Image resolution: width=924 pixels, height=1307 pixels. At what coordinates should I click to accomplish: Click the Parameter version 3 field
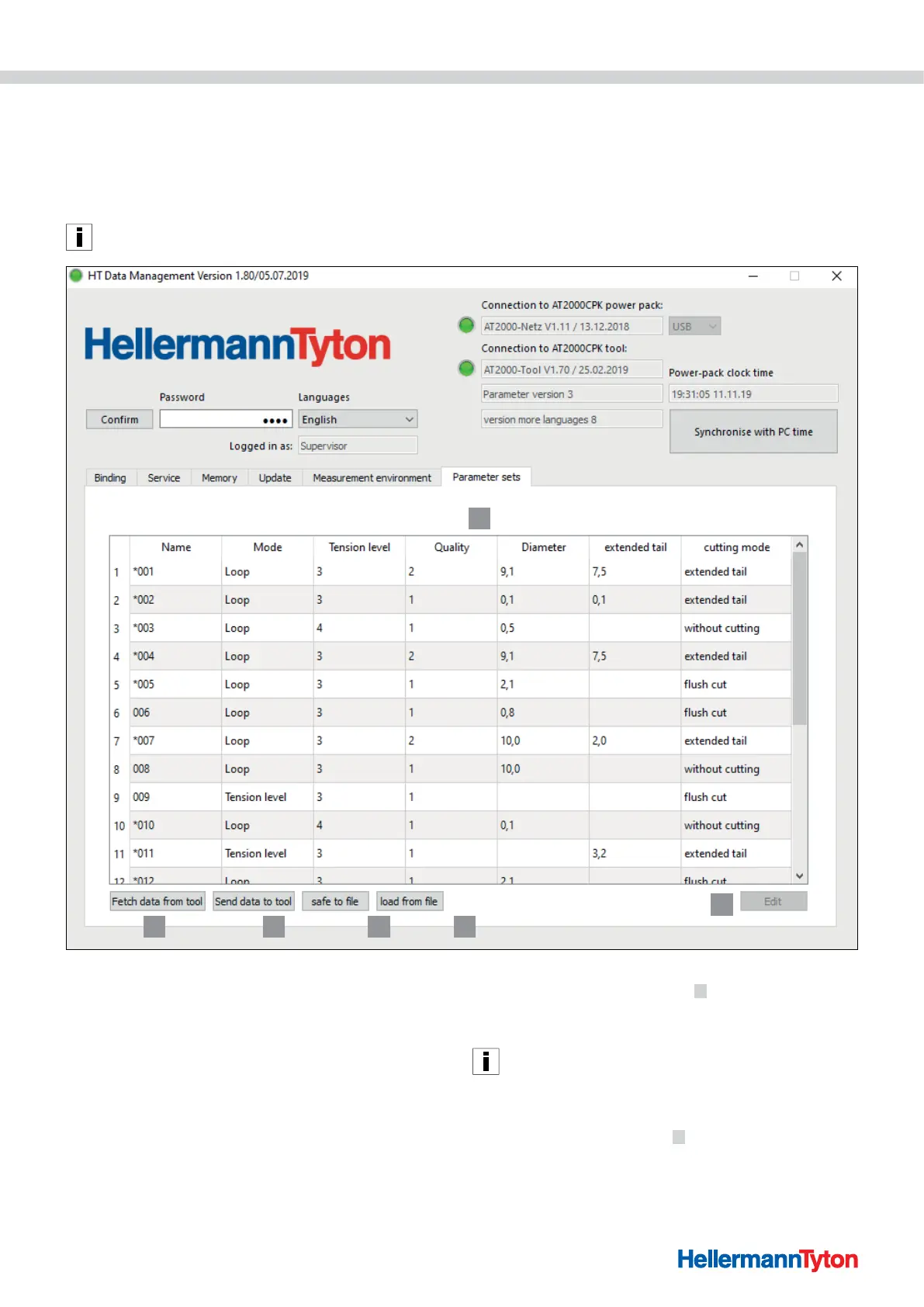[572, 394]
